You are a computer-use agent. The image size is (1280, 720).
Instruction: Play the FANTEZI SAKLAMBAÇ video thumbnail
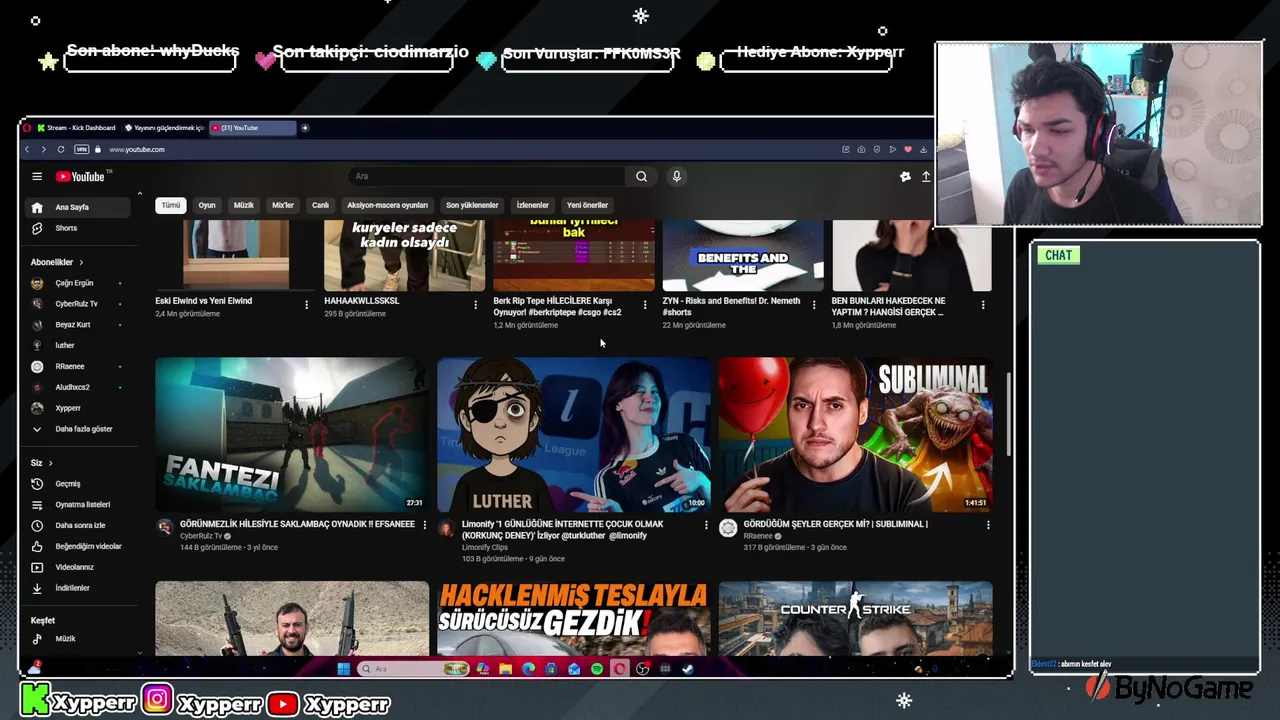pos(292,435)
